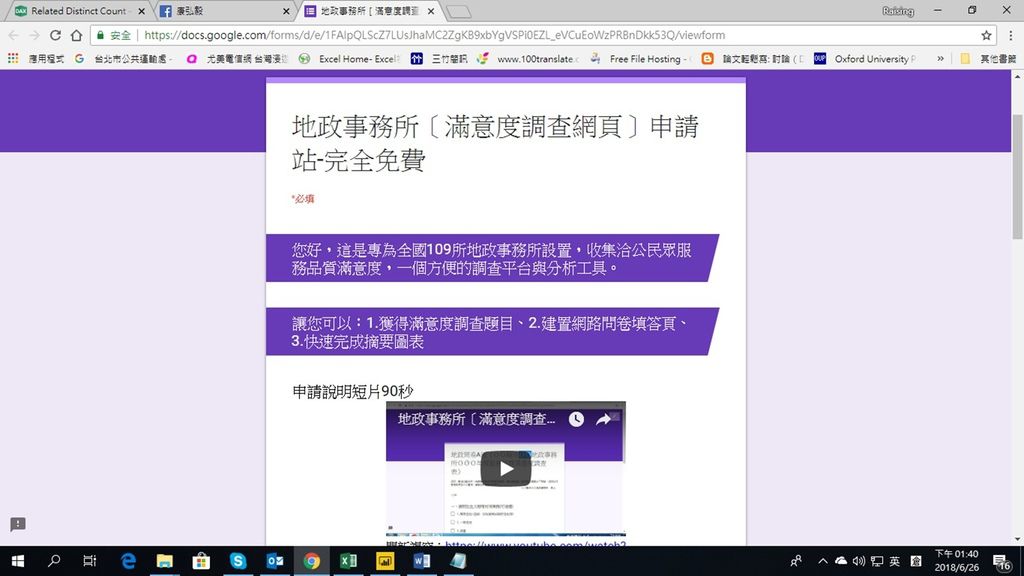Open the network icon in system tray
This screenshot has height=576, width=1024.
tap(877, 561)
